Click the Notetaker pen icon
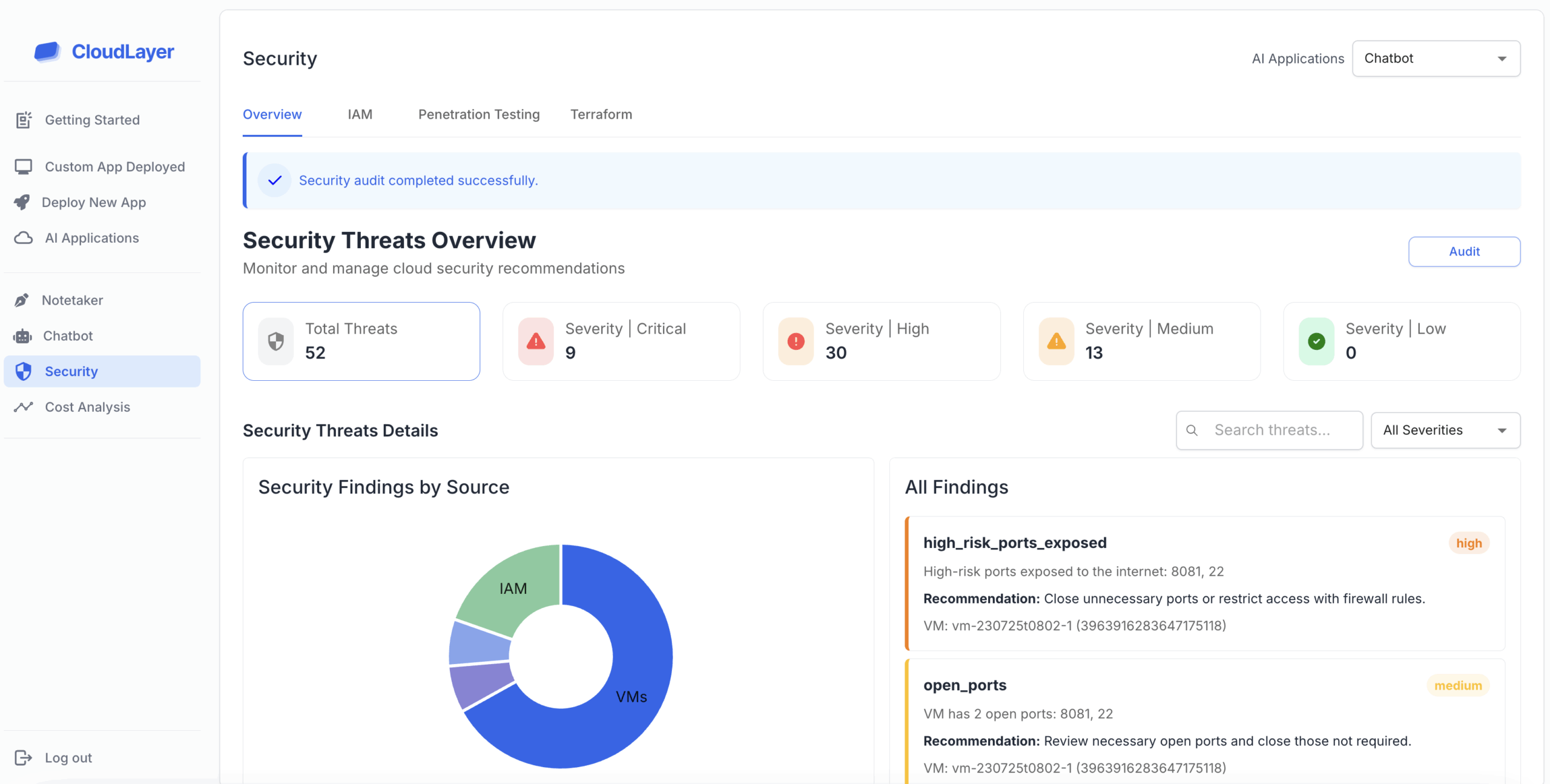Image resolution: width=1550 pixels, height=784 pixels. click(22, 300)
